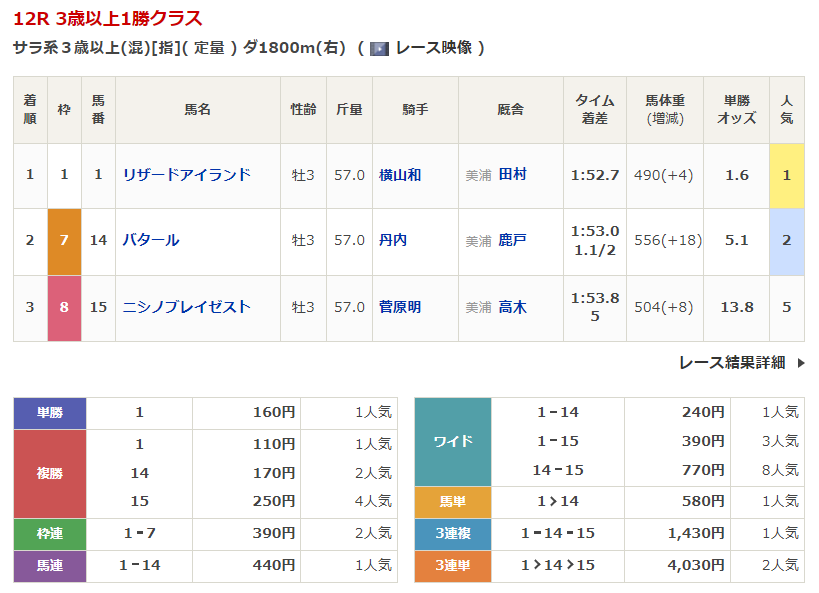819x593 pixels.
Task: Click the pink frame 8 swatch
Action: tap(64, 307)
